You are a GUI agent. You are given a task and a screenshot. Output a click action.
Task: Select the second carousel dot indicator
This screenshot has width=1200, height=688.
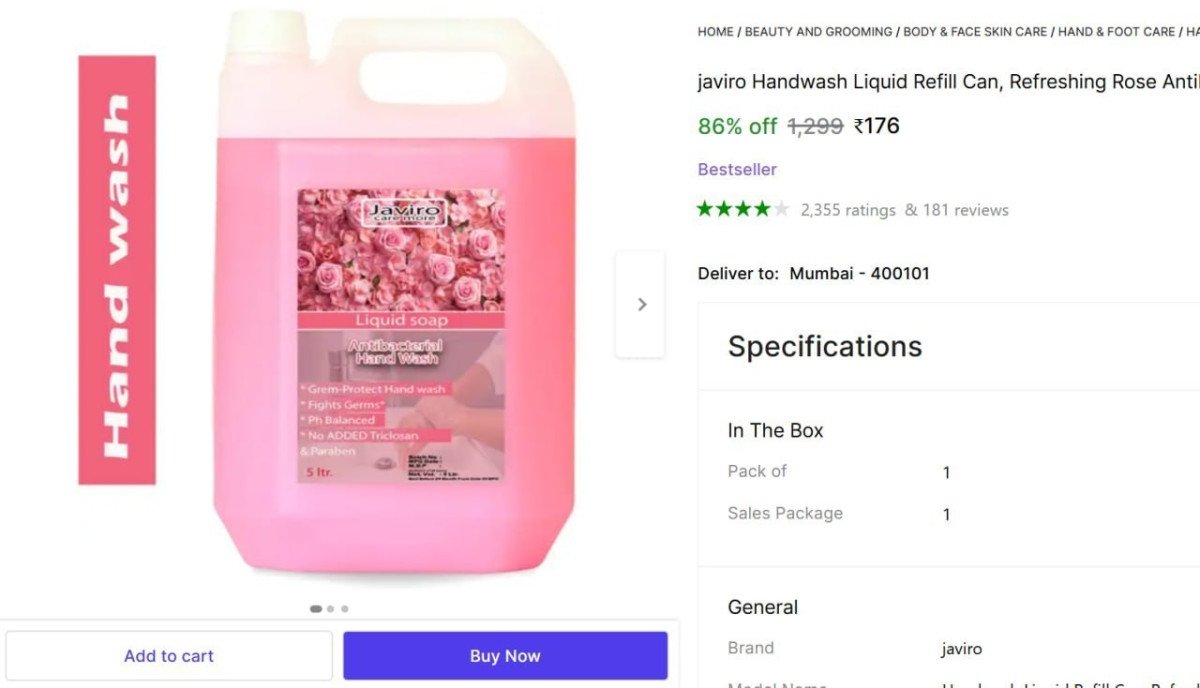tap(331, 608)
